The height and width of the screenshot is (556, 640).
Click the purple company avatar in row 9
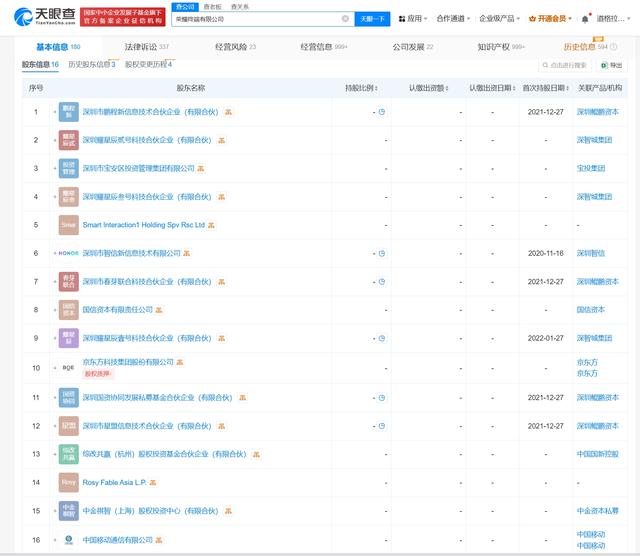(x=69, y=338)
